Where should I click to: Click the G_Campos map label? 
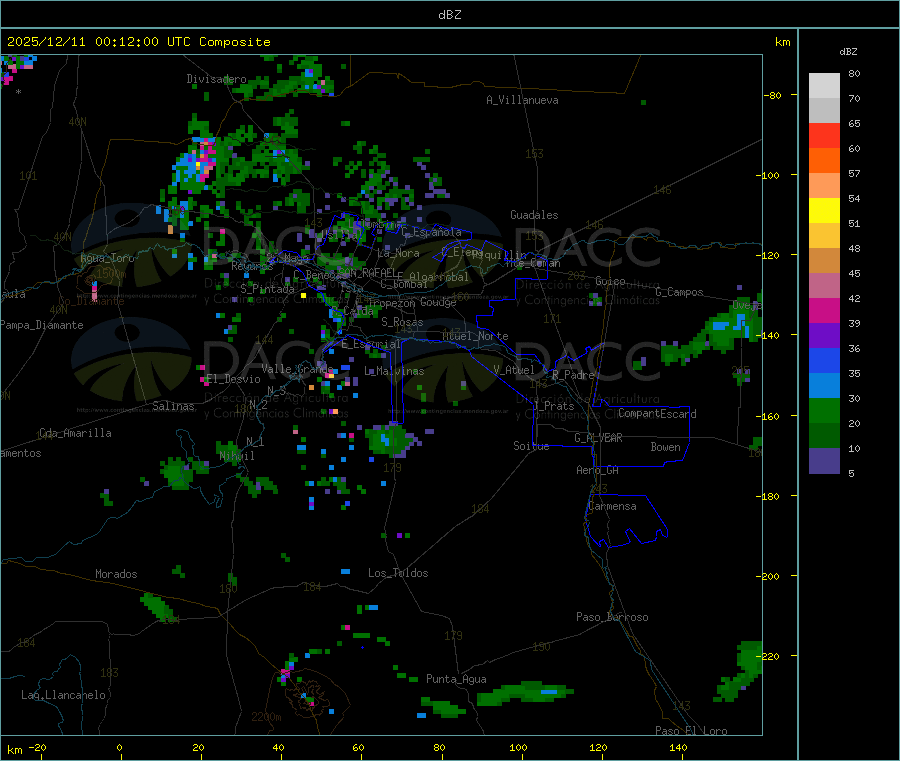[x=679, y=292]
